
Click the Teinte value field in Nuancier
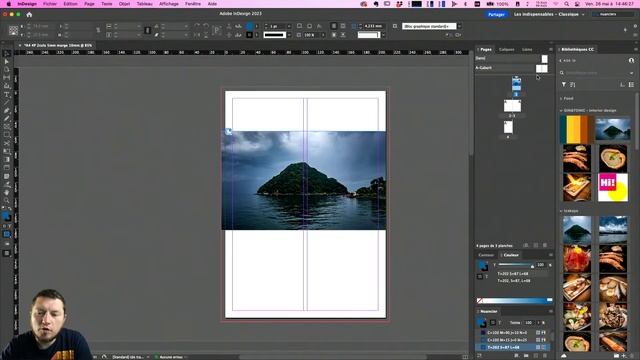tap(529, 322)
